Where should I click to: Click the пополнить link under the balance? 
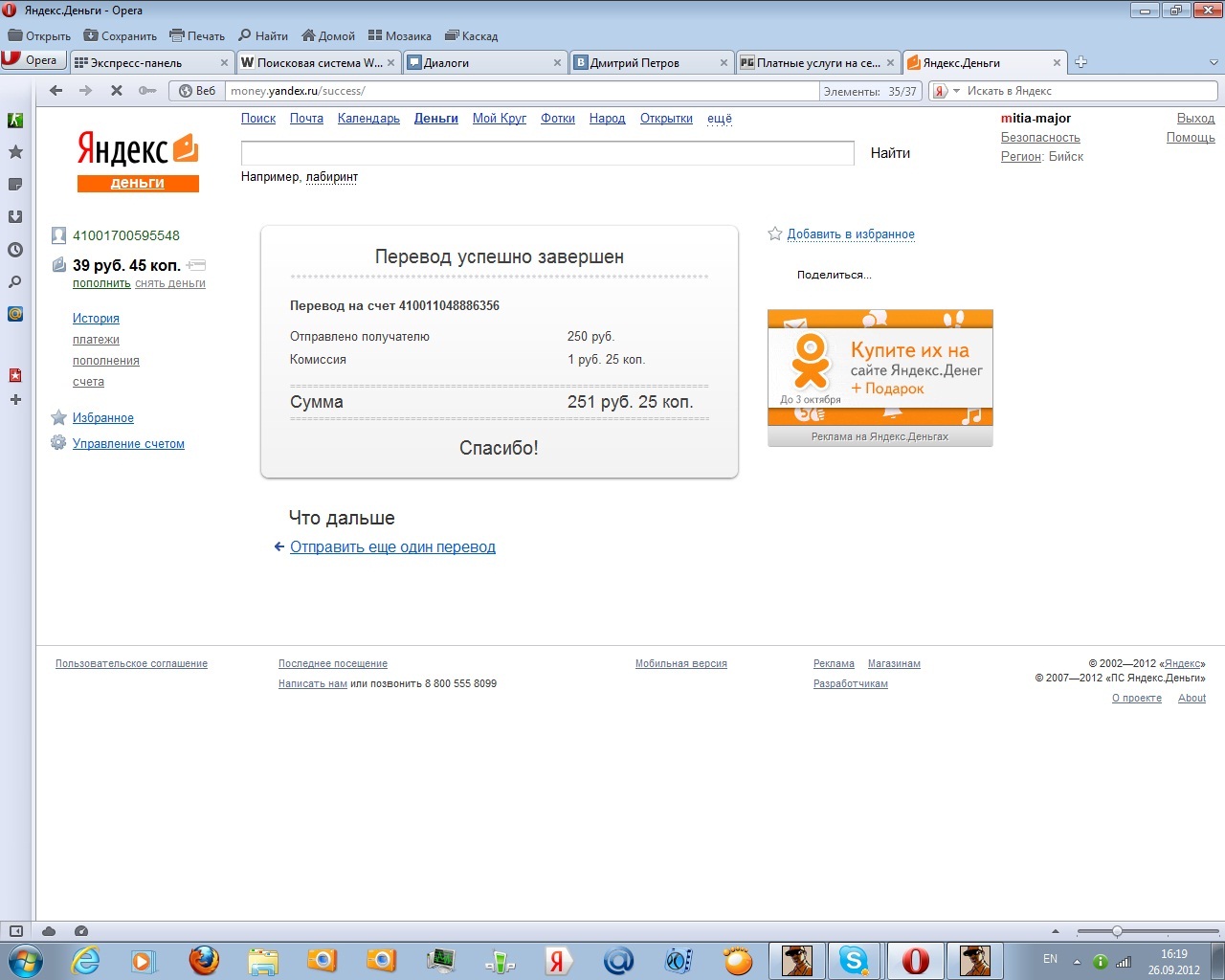tap(101, 283)
